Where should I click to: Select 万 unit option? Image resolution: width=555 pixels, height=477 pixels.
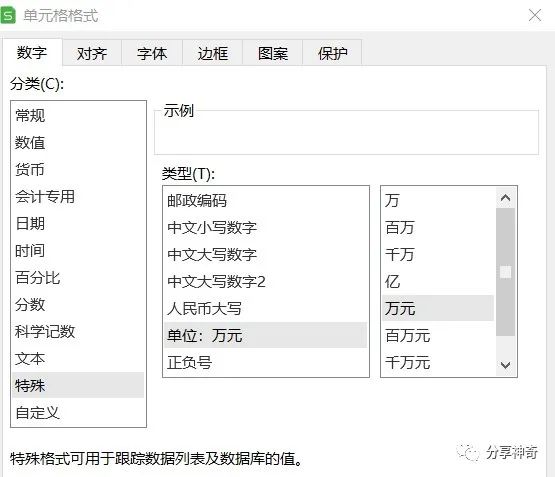click(x=438, y=201)
